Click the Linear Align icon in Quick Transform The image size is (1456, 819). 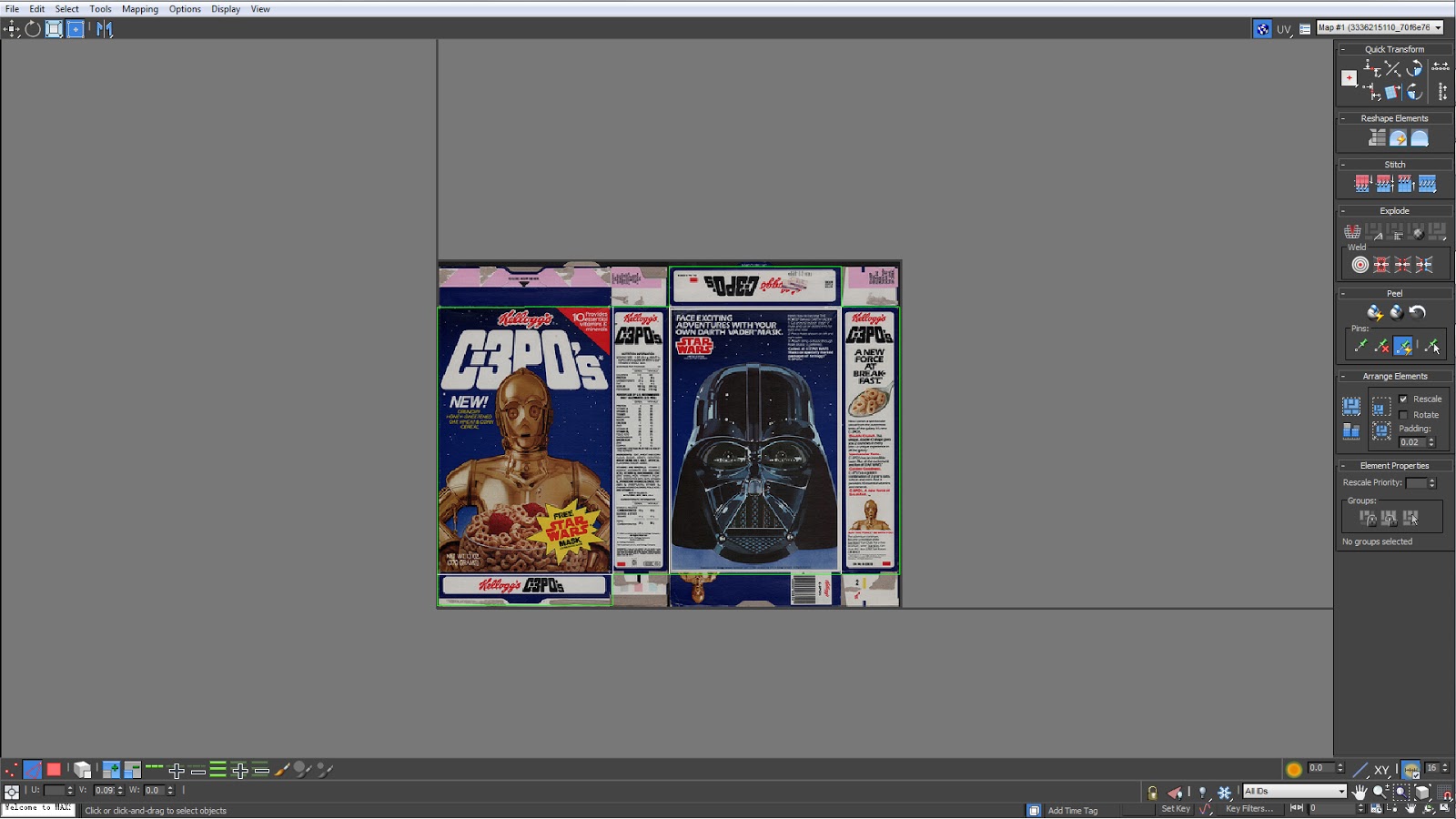[1392, 68]
